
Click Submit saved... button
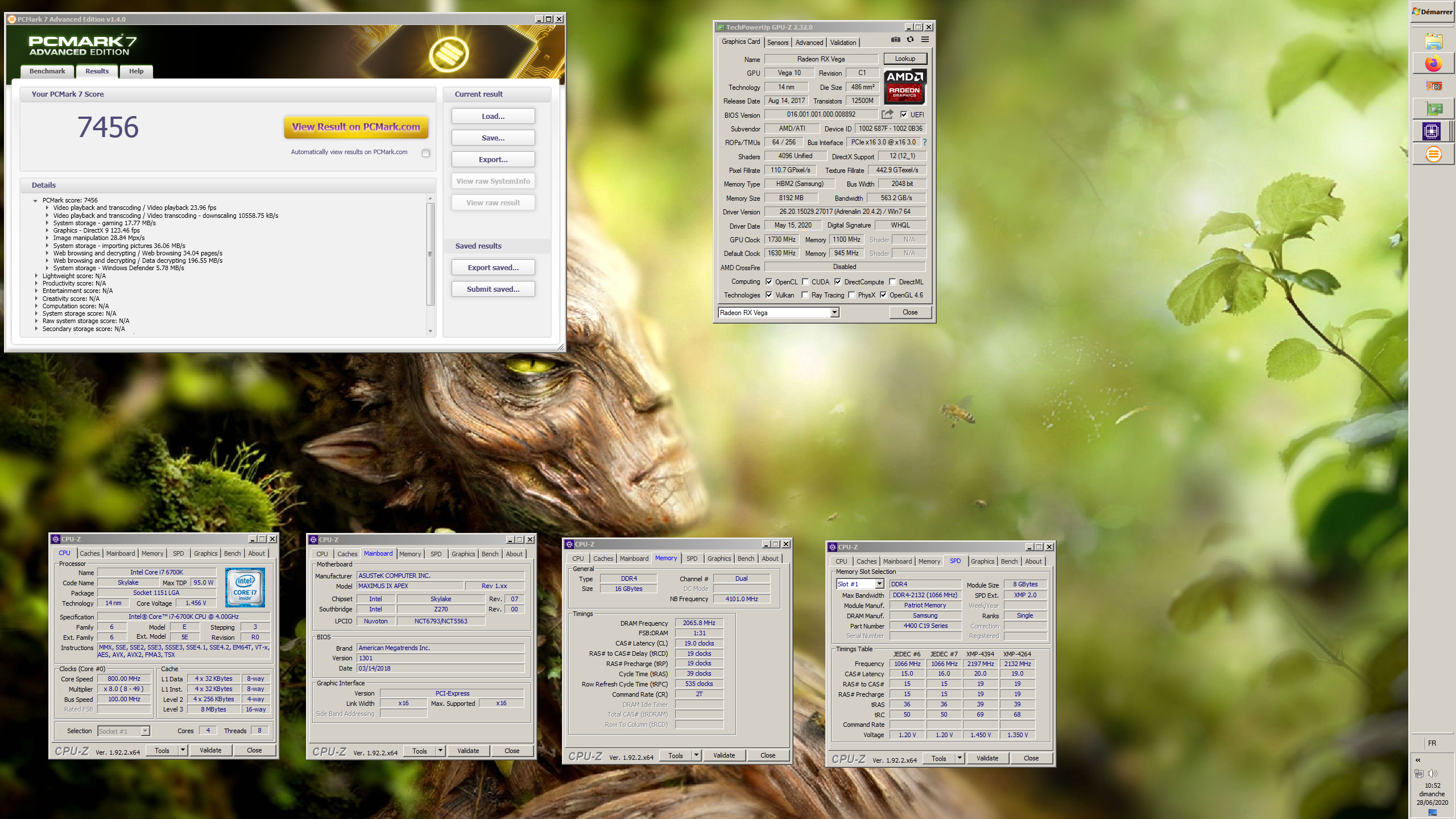493,289
